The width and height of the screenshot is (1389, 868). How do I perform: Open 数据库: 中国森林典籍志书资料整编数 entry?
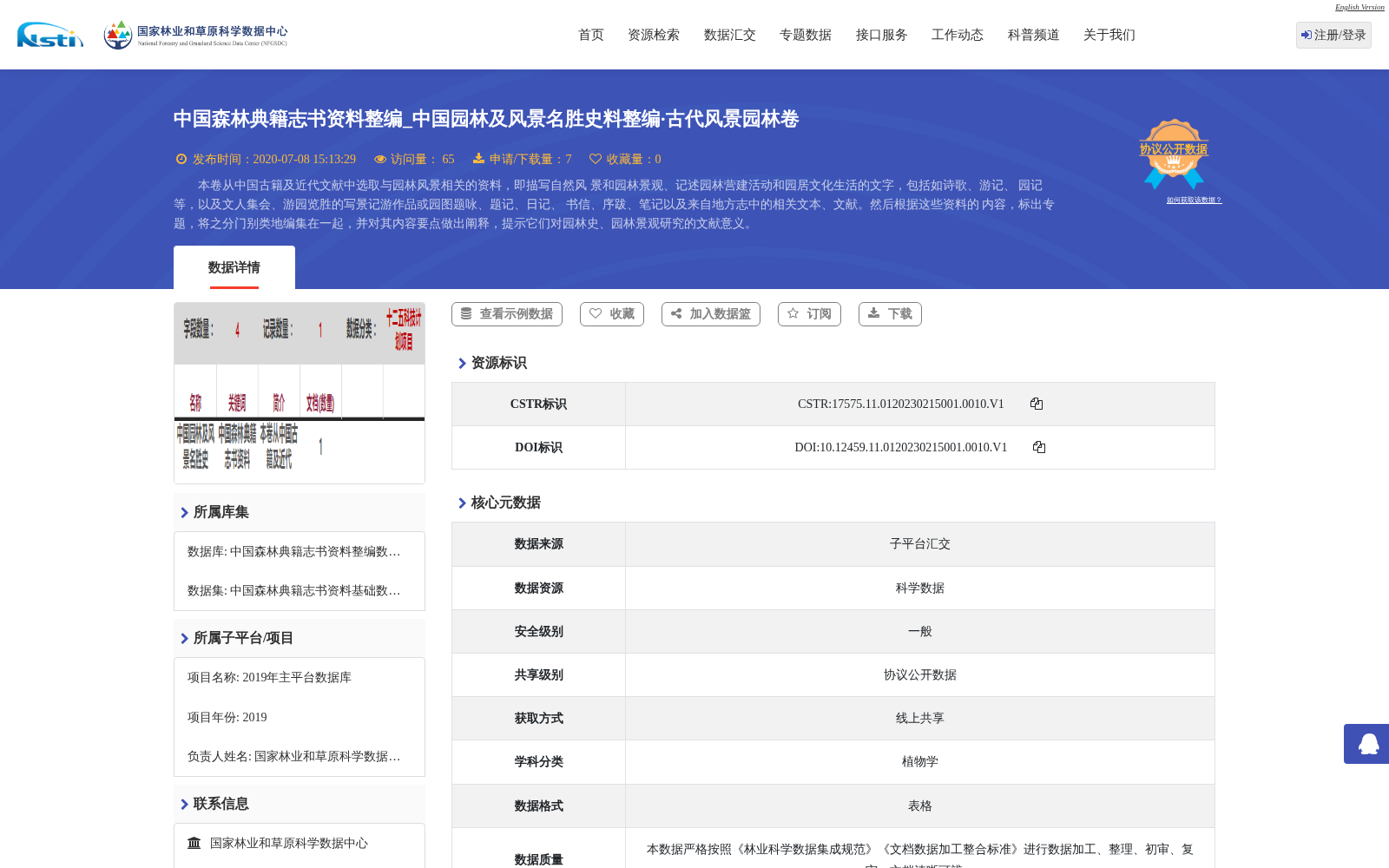pyautogui.click(x=294, y=551)
